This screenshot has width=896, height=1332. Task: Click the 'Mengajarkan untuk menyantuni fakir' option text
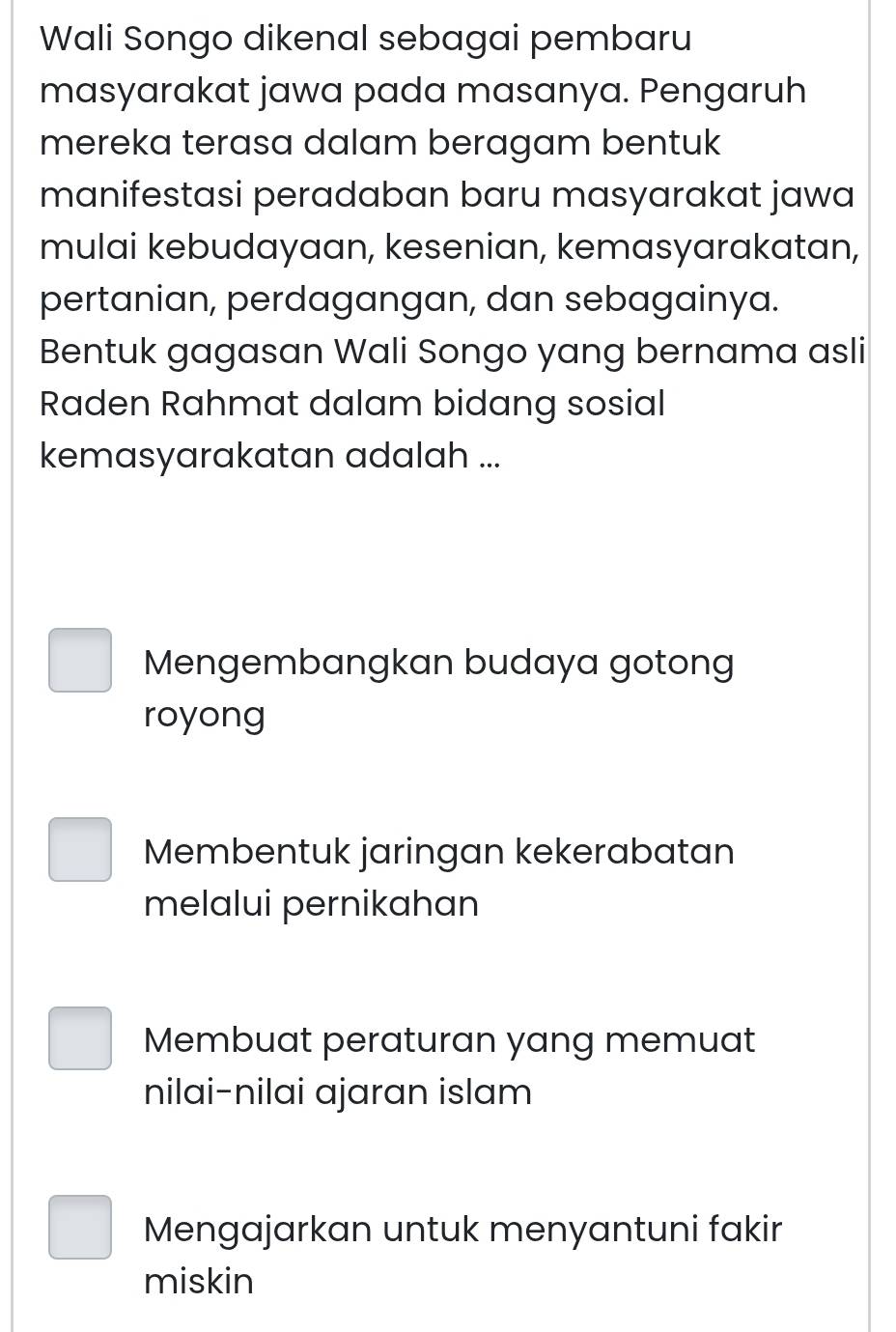[x=462, y=1230]
